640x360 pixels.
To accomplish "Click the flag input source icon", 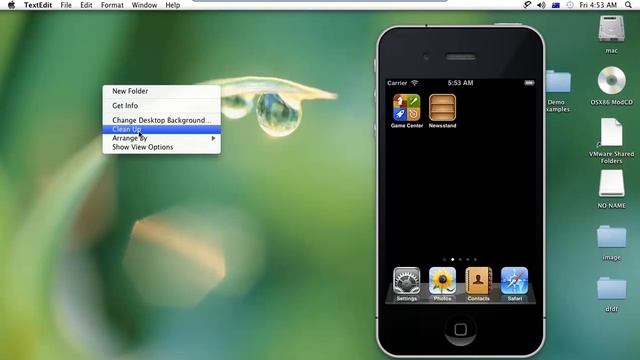I will [x=556, y=5].
